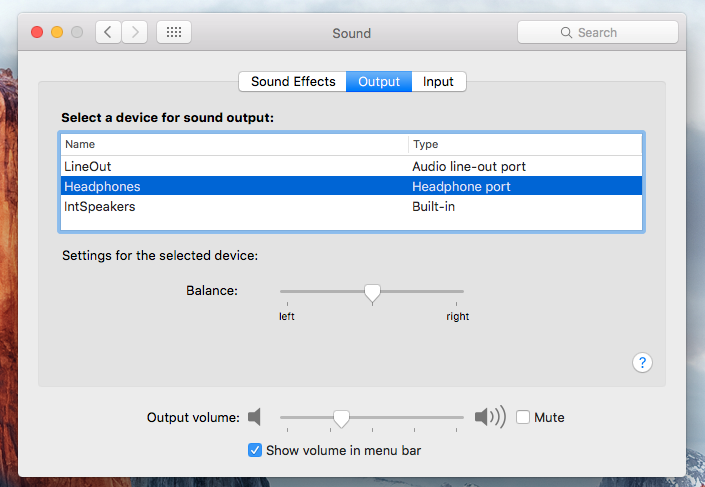705x487 pixels.
Task: Enable the Mute checkbox
Action: click(x=523, y=417)
